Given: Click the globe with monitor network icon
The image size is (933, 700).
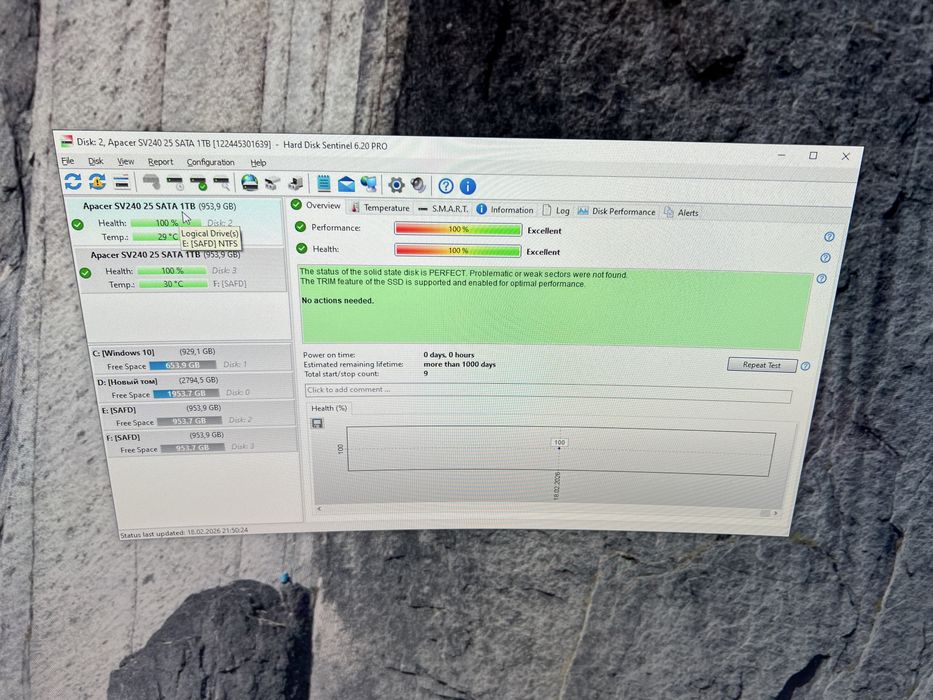Looking at the screenshot, I should click(369, 185).
